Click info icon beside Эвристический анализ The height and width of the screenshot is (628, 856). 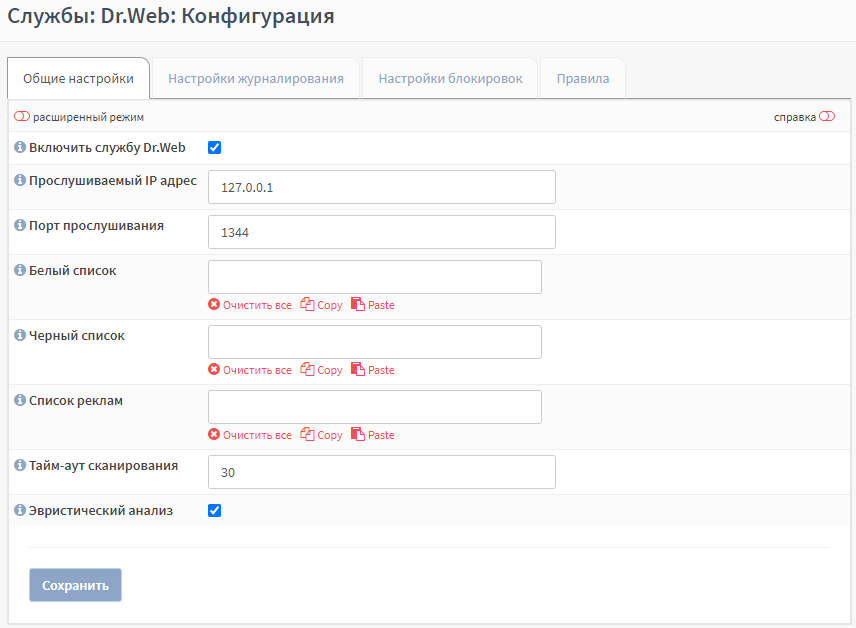(x=20, y=510)
